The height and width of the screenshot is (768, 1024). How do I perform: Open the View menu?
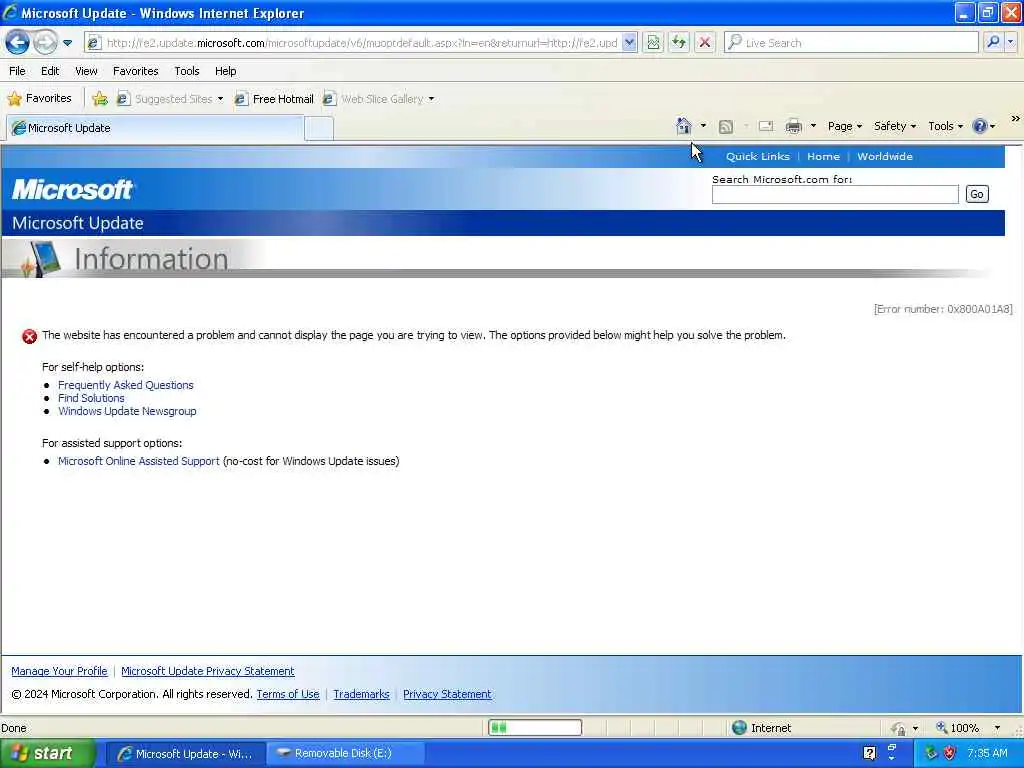[86, 71]
